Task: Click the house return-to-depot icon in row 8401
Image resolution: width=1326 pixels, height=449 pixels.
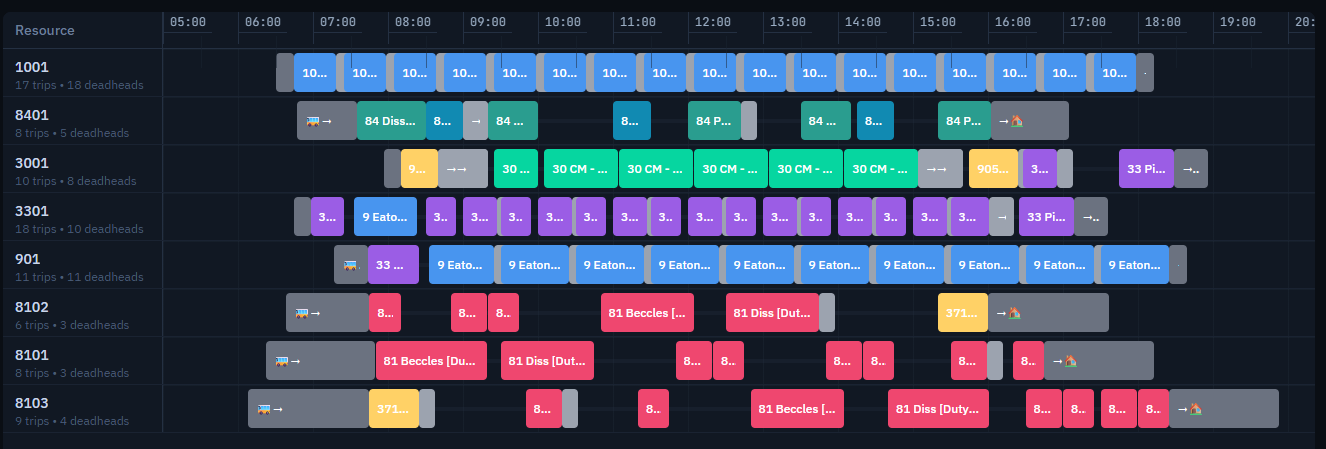Action: tap(1016, 121)
